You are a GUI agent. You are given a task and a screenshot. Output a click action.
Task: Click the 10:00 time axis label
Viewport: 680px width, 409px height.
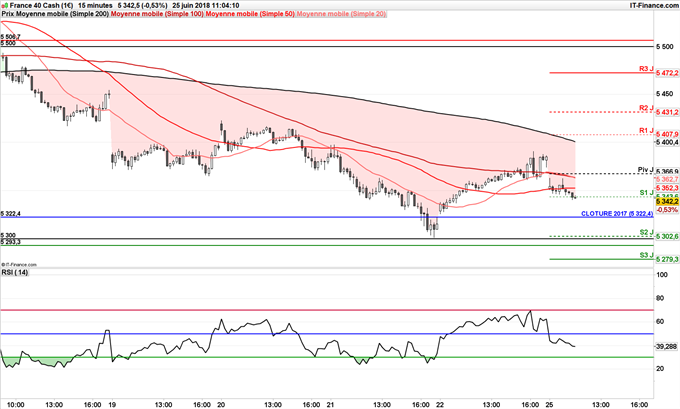[16, 405]
